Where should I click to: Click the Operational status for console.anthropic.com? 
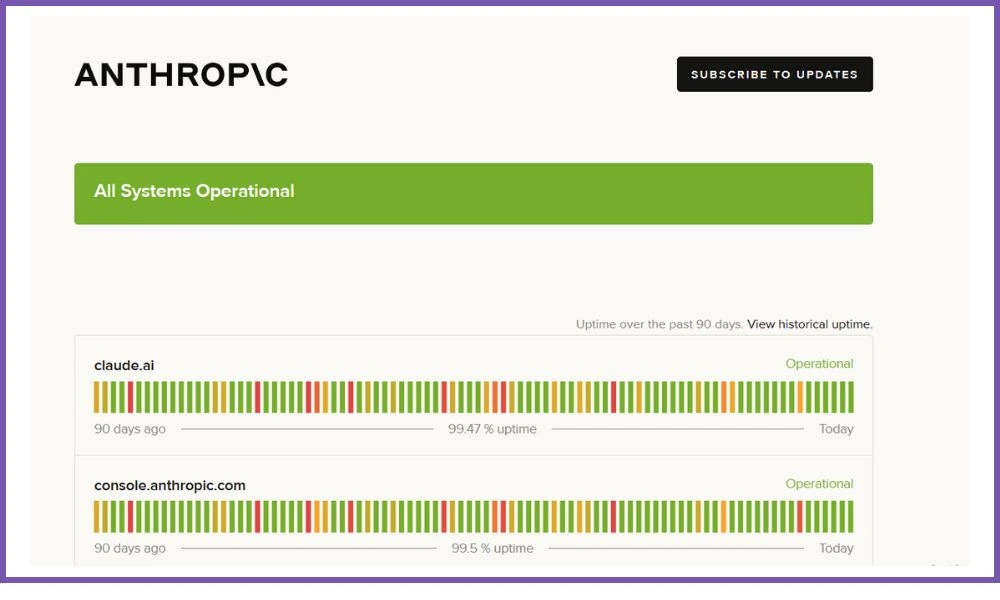819,484
